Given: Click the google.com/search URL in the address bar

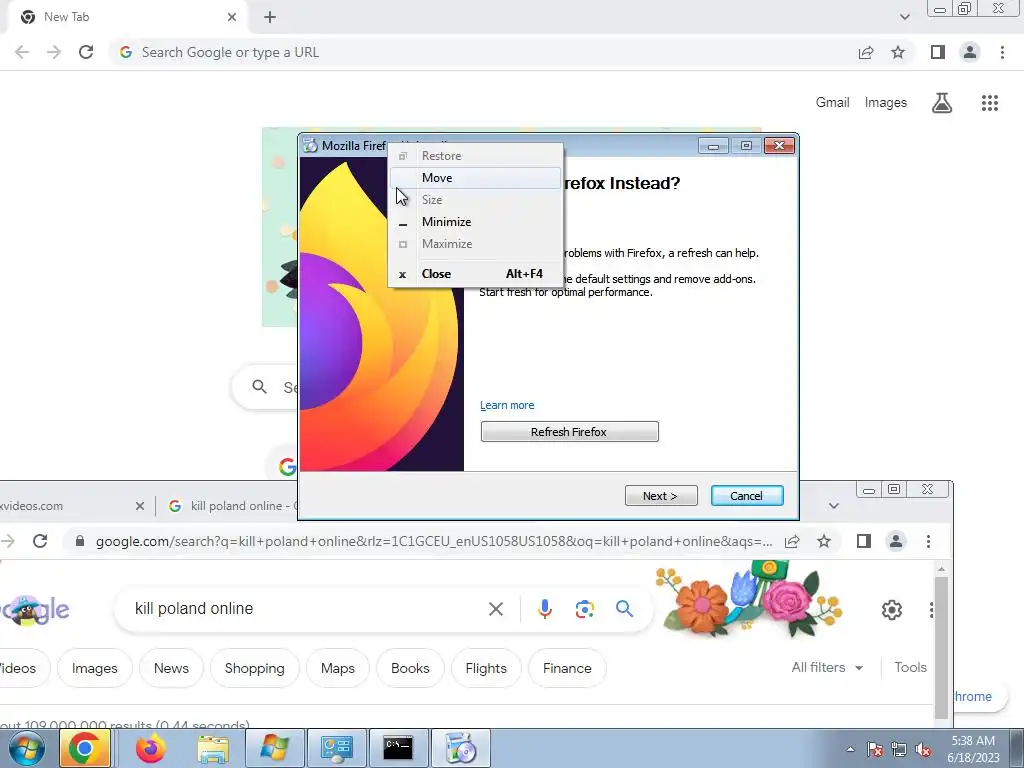Looking at the screenshot, I should click(434, 541).
